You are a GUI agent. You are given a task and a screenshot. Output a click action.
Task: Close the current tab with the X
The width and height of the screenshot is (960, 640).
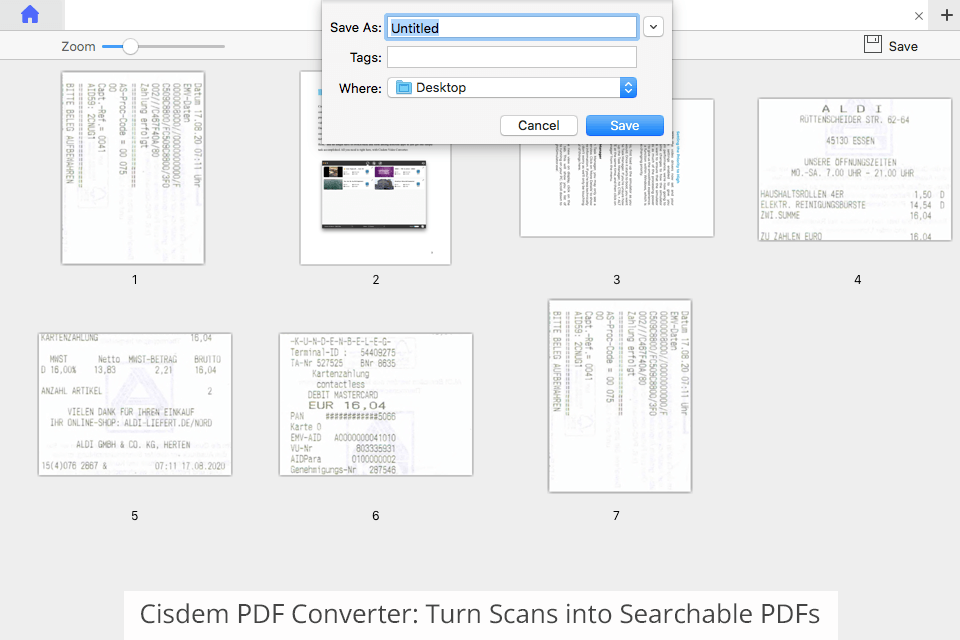tap(918, 16)
